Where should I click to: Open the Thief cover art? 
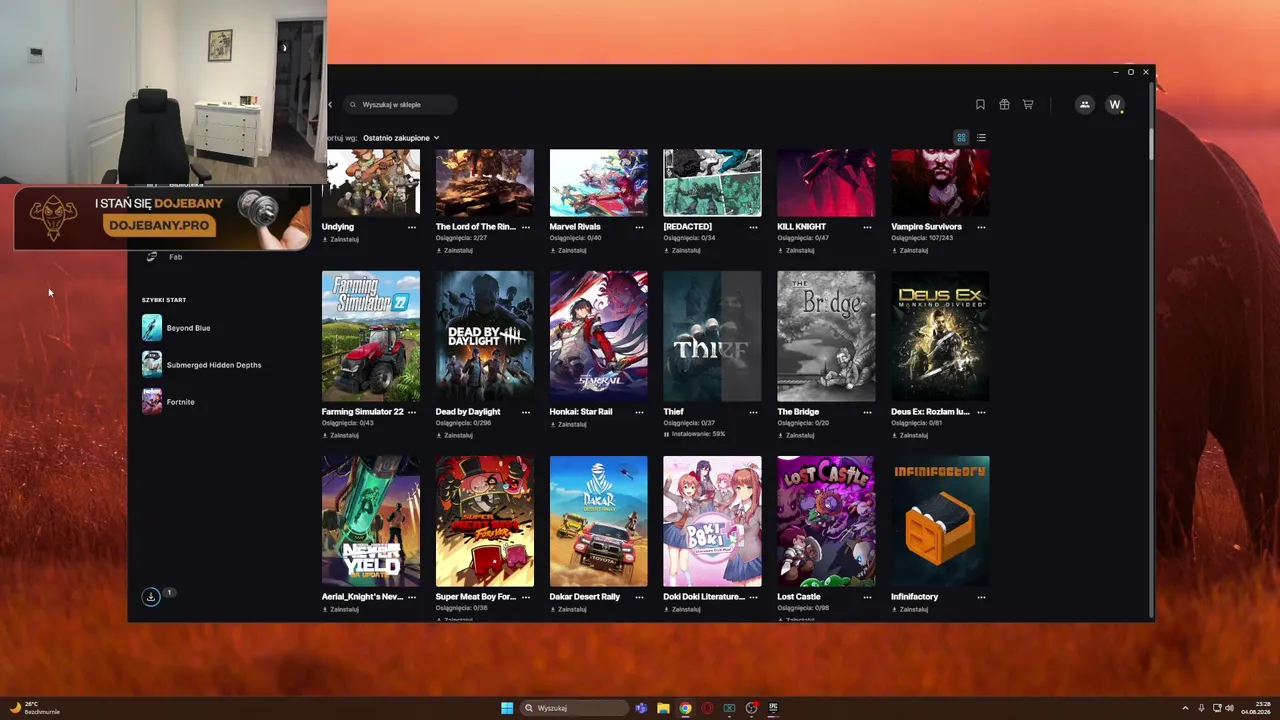pyautogui.click(x=712, y=336)
